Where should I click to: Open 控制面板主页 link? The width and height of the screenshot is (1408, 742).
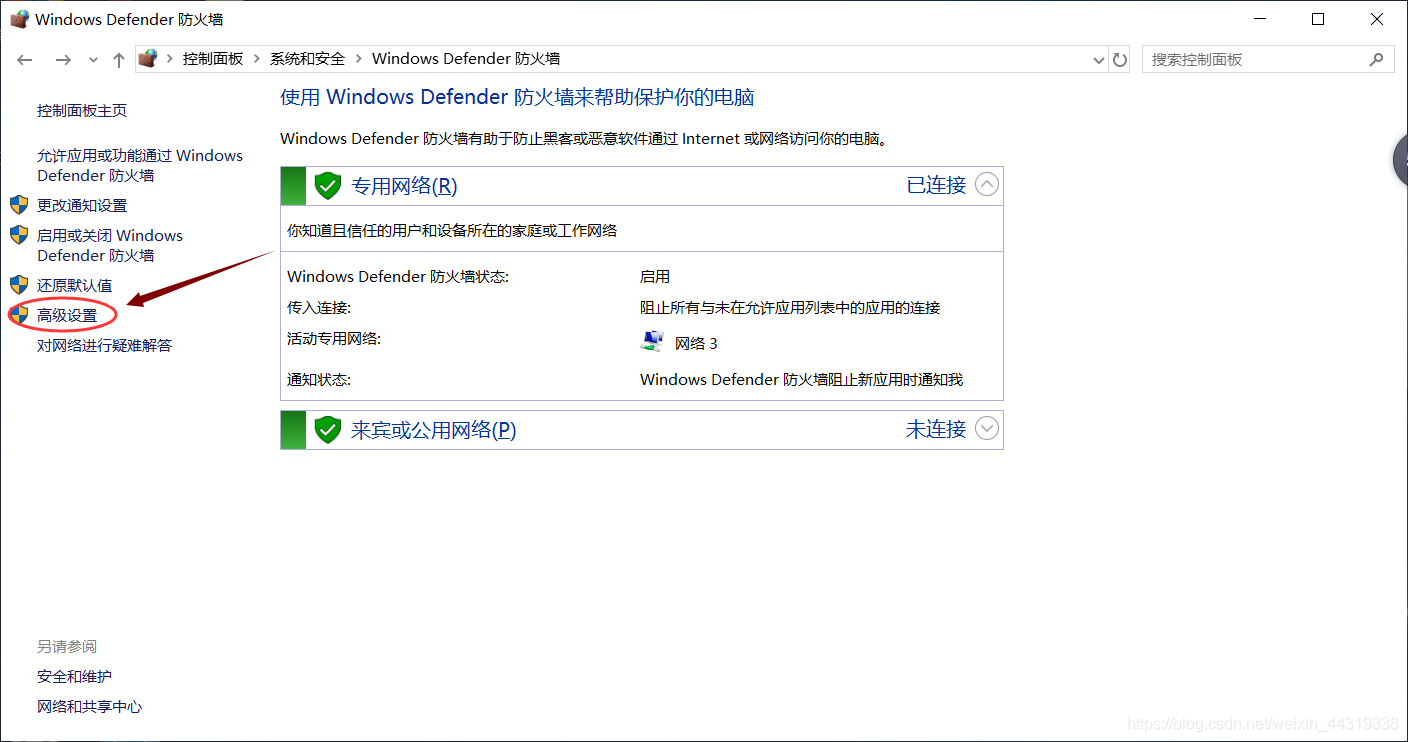coord(82,111)
